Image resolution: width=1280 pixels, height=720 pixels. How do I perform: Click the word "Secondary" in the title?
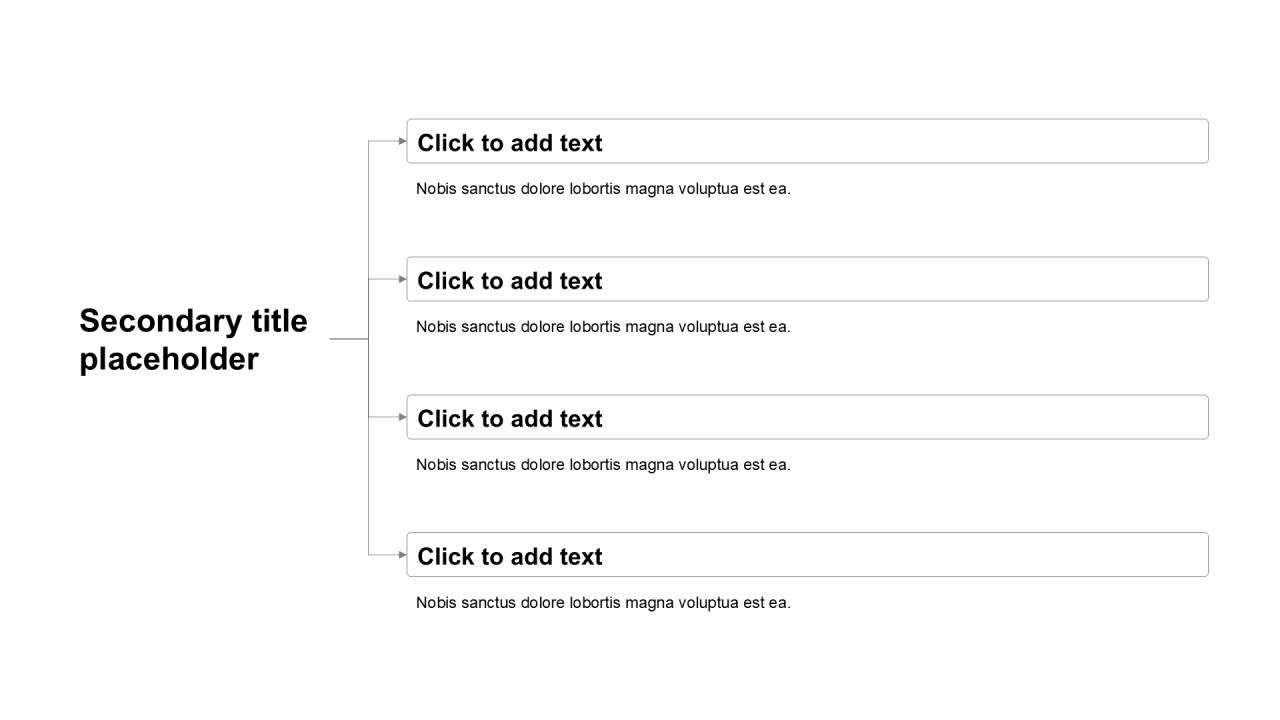click(x=157, y=321)
